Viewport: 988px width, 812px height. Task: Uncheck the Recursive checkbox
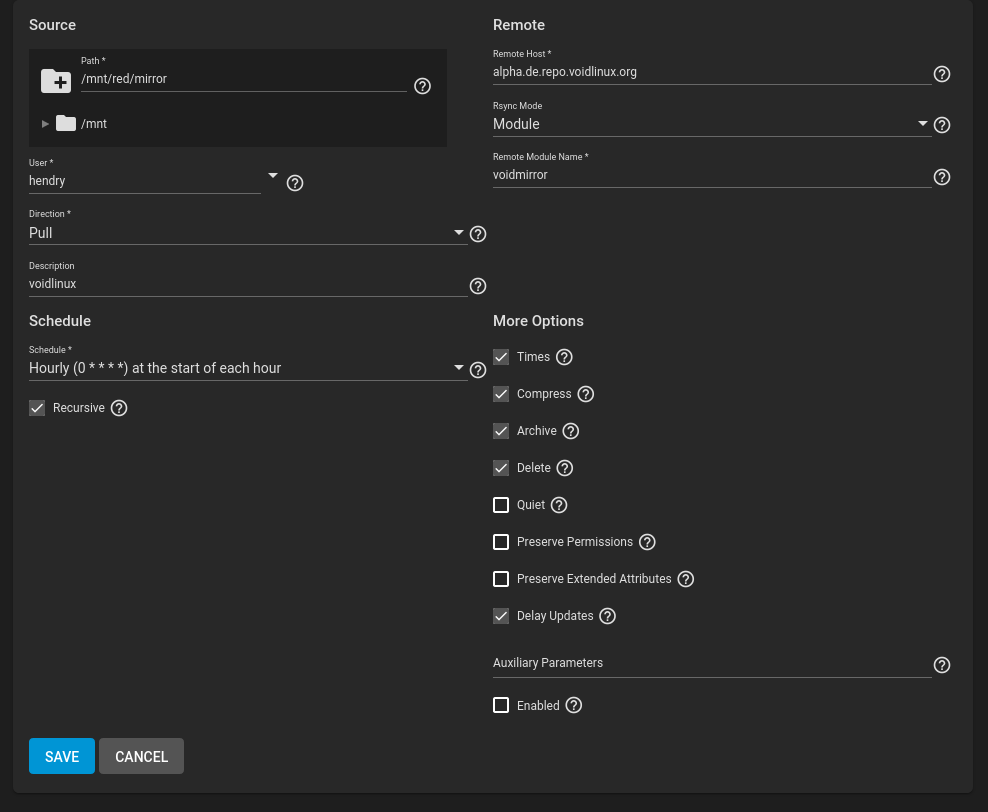click(x=37, y=408)
